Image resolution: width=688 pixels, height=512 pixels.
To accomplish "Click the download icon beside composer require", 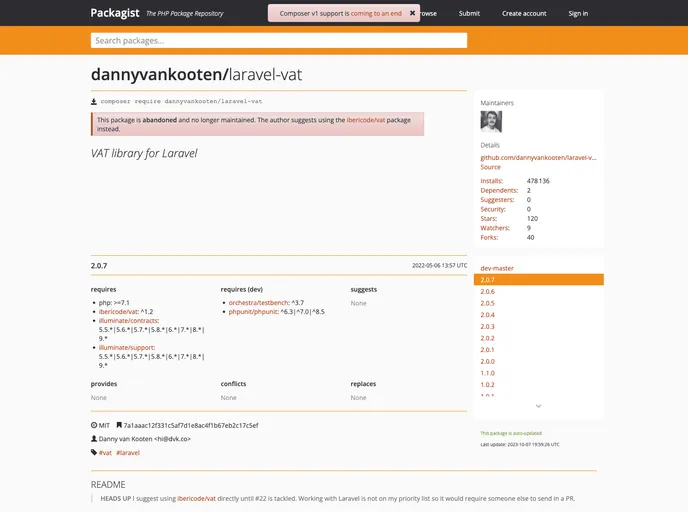I will tap(94, 101).
